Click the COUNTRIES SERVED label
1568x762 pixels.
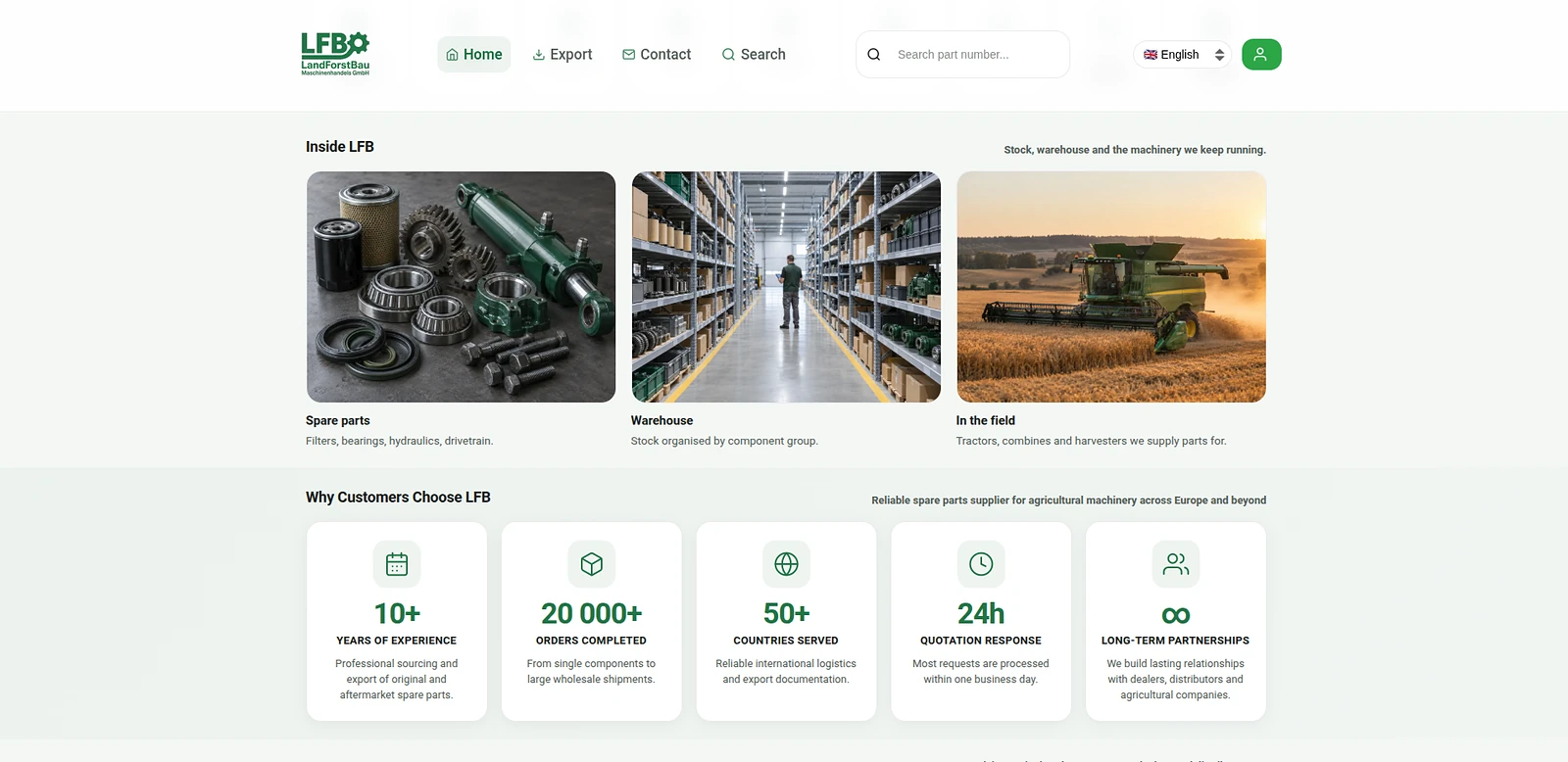coord(786,641)
